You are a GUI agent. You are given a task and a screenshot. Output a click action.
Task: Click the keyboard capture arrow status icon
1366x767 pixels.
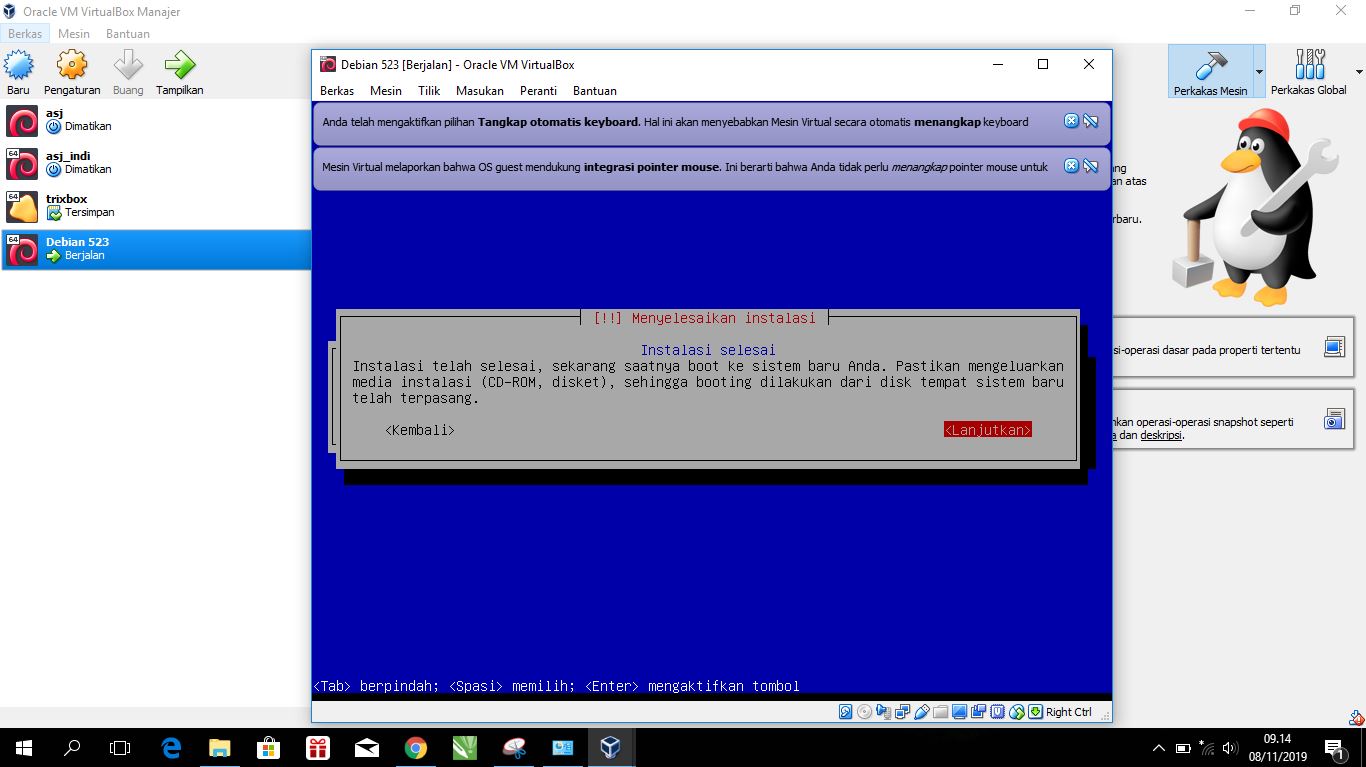[x=1035, y=712]
